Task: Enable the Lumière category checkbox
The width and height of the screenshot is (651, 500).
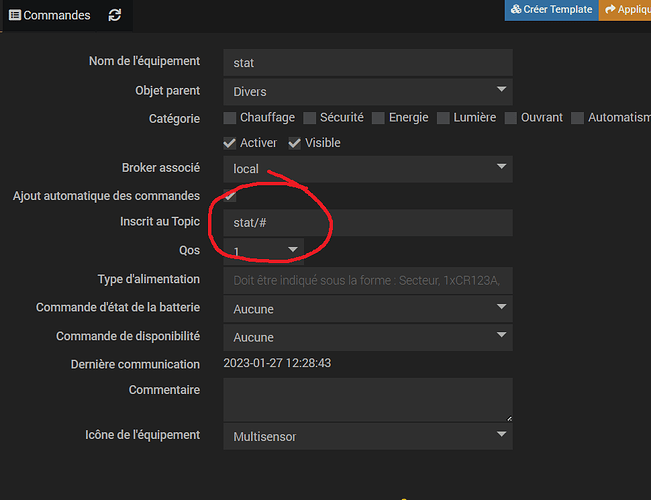Action: point(443,118)
